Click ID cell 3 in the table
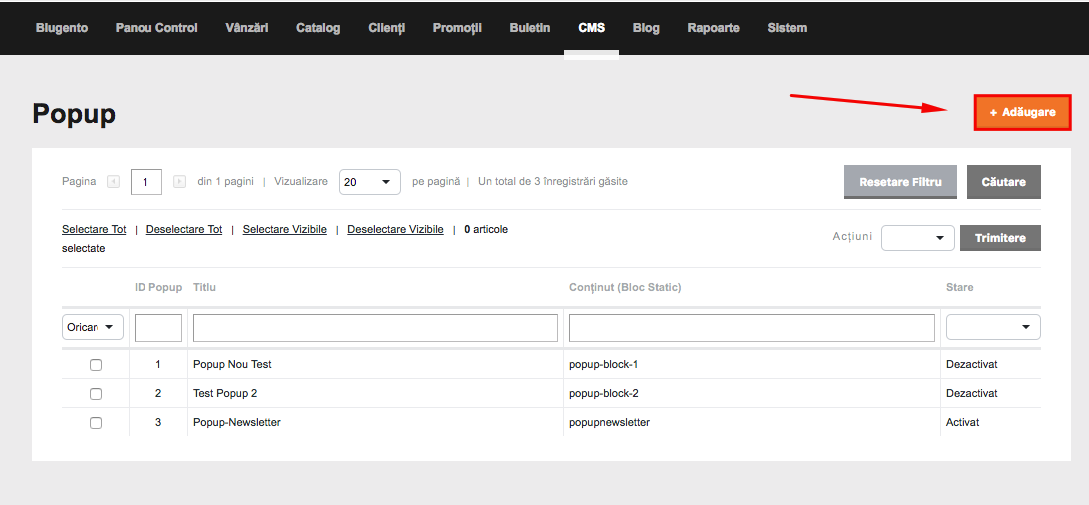 coord(158,422)
